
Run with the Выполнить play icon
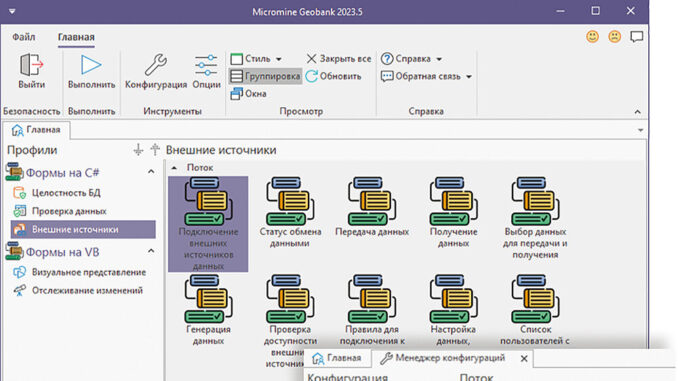point(91,65)
